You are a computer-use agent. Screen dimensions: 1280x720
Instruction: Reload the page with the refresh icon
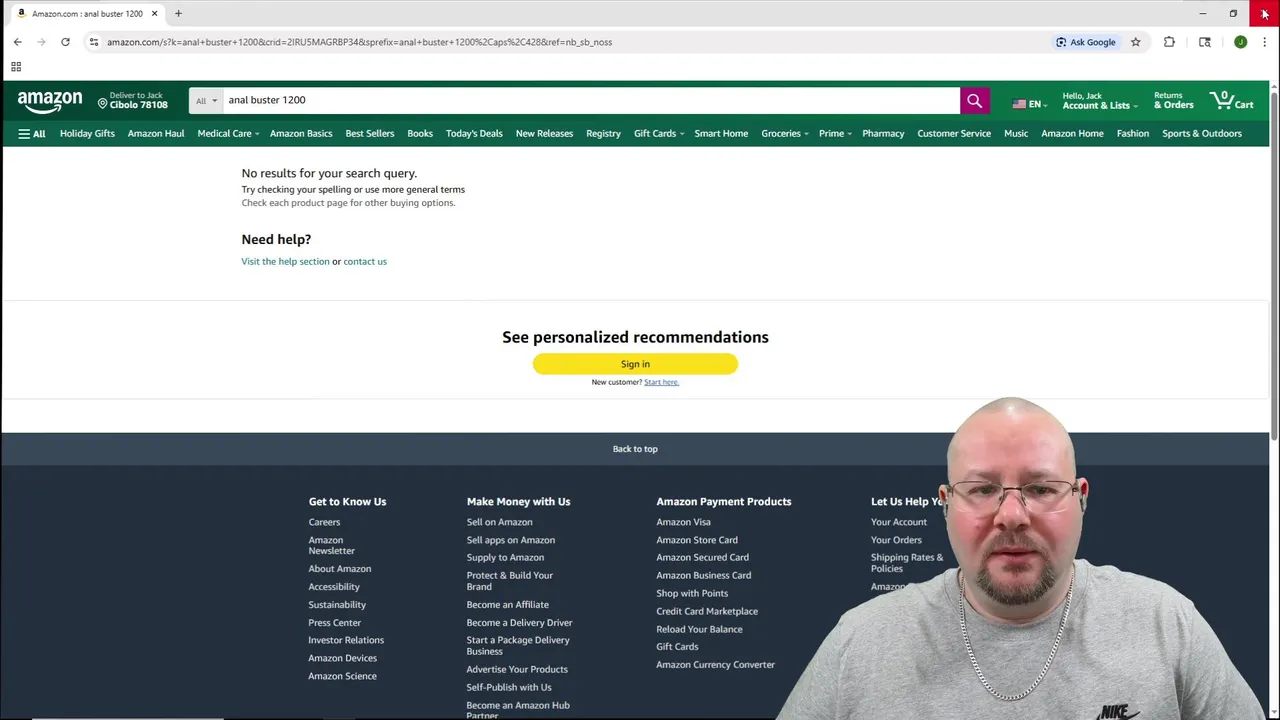click(65, 42)
